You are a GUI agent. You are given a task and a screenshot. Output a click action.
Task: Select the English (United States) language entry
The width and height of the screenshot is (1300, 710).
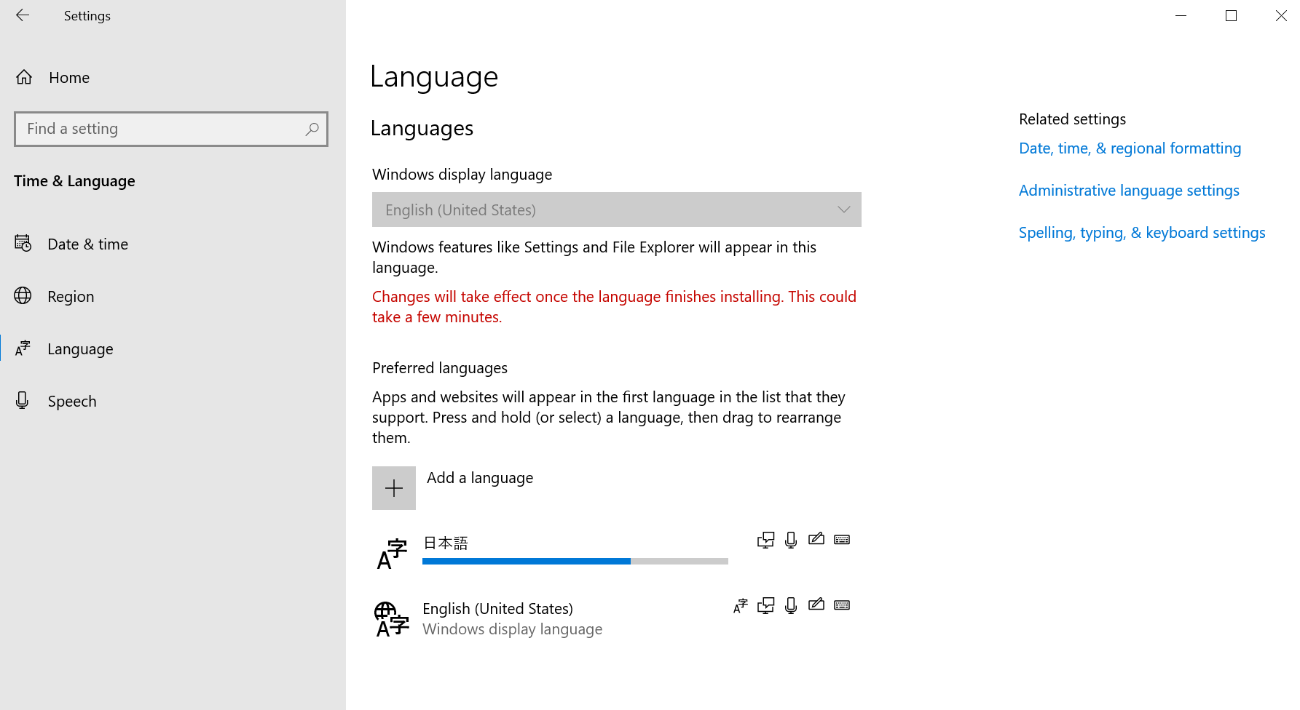point(616,619)
